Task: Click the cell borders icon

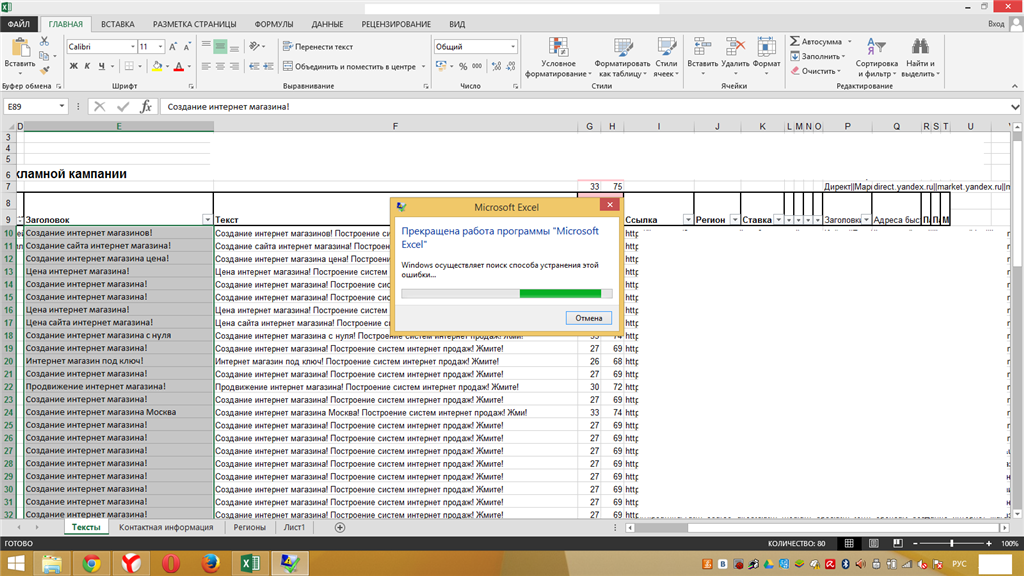Action: (129, 66)
